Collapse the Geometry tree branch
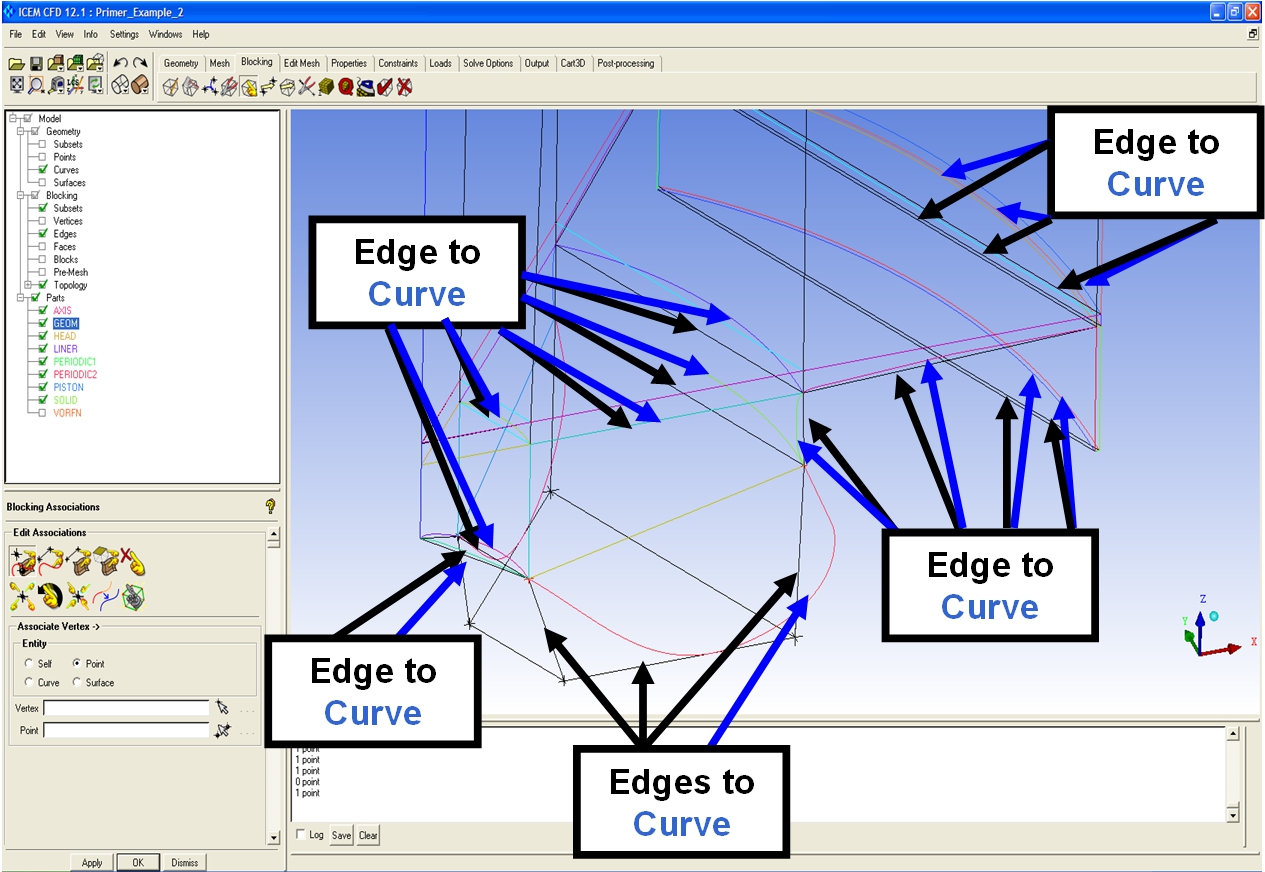This screenshot has height=872, width=1265. [20, 132]
